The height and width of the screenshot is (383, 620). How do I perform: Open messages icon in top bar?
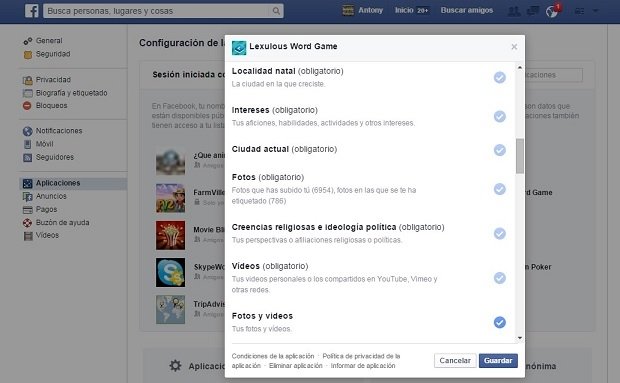tap(533, 11)
